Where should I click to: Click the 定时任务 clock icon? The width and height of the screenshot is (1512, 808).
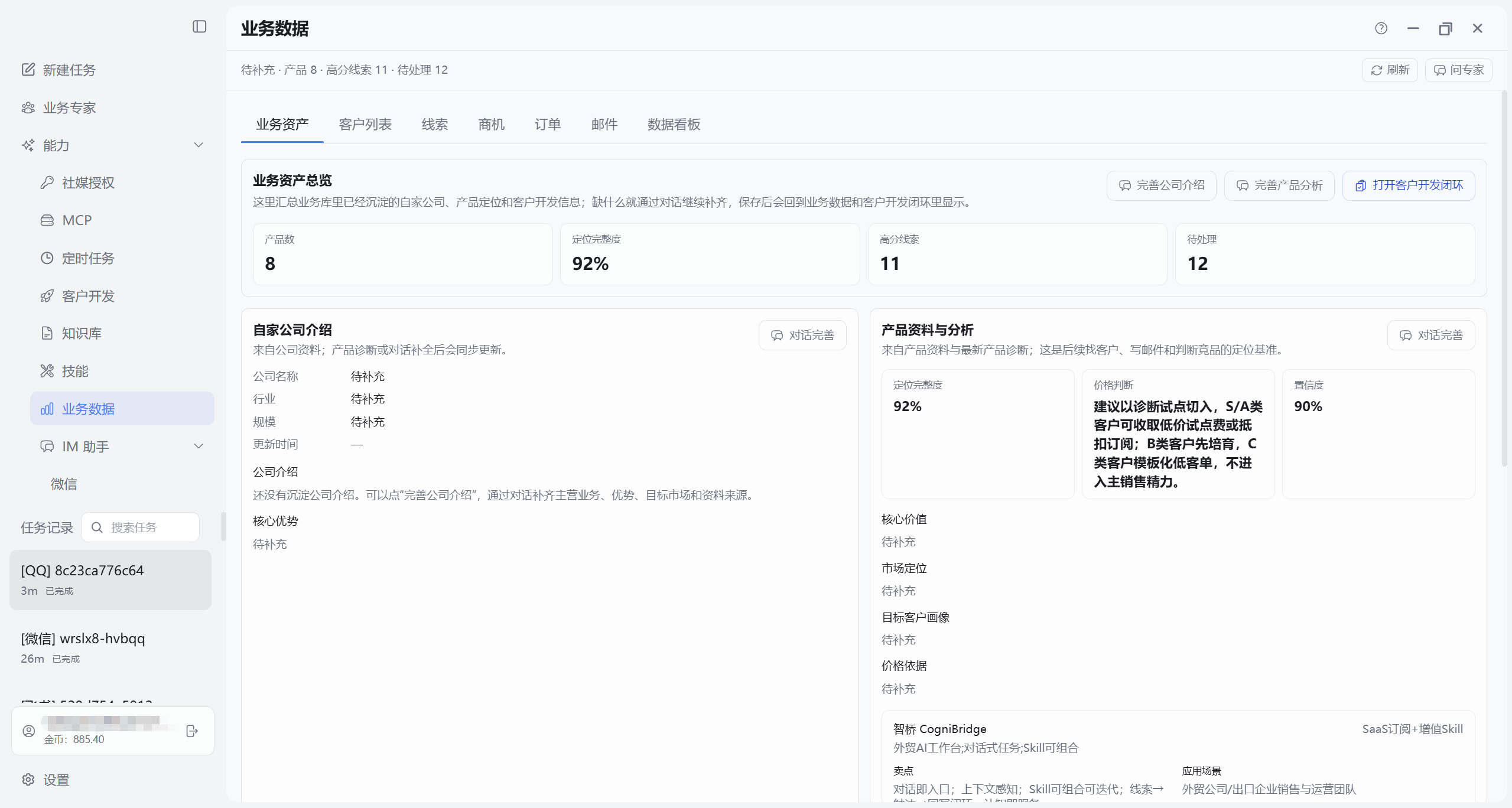[47, 258]
